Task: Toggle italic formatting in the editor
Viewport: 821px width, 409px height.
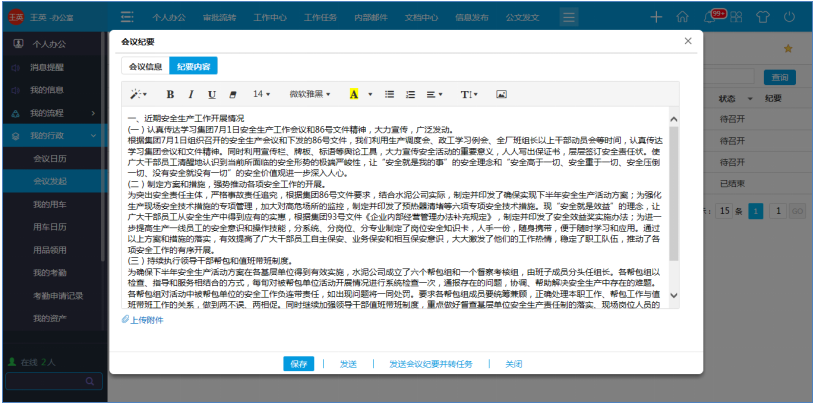Action: point(190,94)
